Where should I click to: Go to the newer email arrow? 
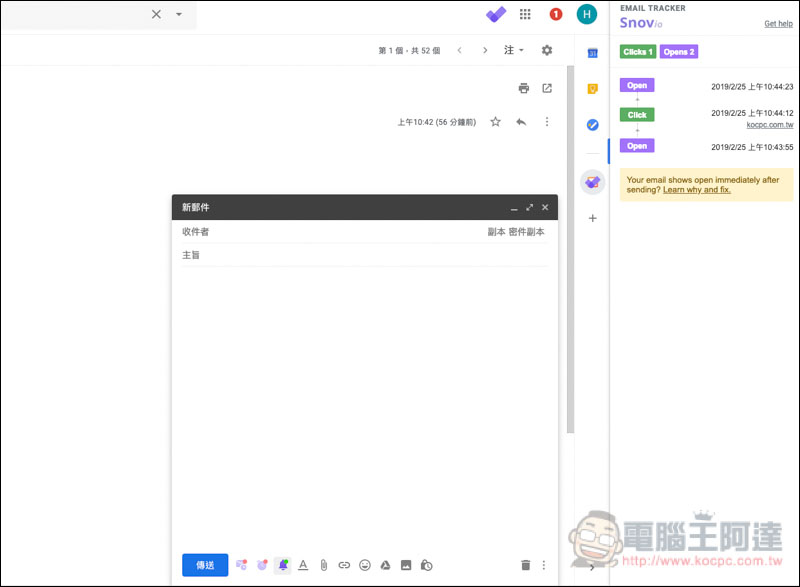459,50
